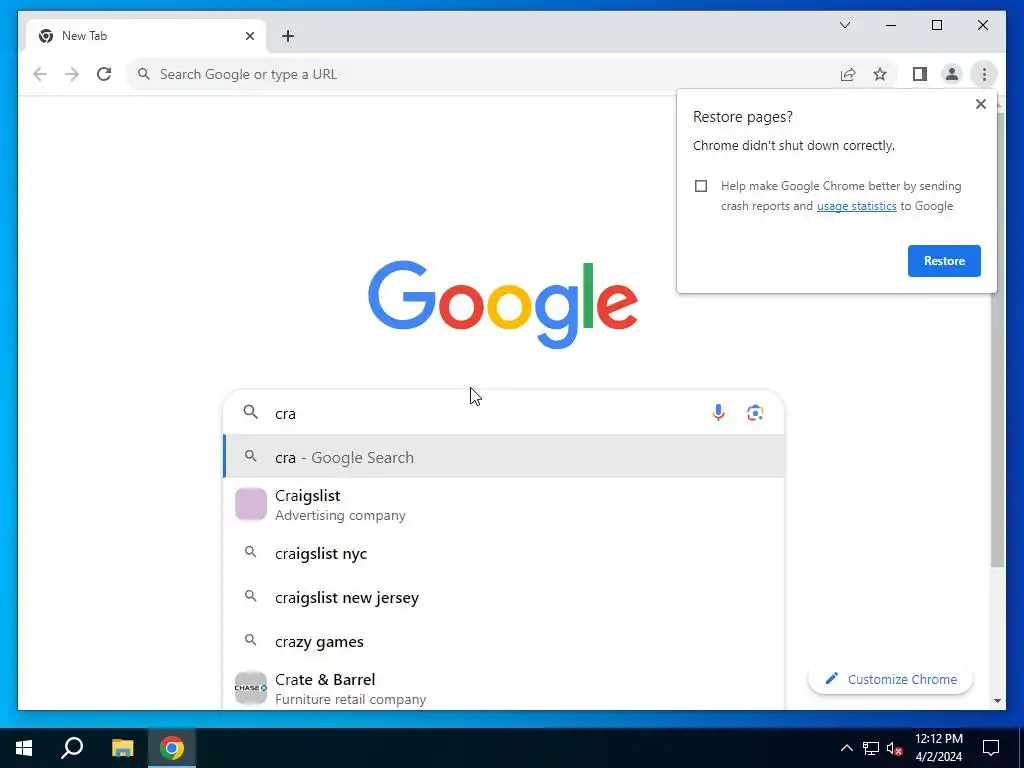The height and width of the screenshot is (768, 1024).
Task: Click the scrollbar down arrow
Action: click(997, 701)
